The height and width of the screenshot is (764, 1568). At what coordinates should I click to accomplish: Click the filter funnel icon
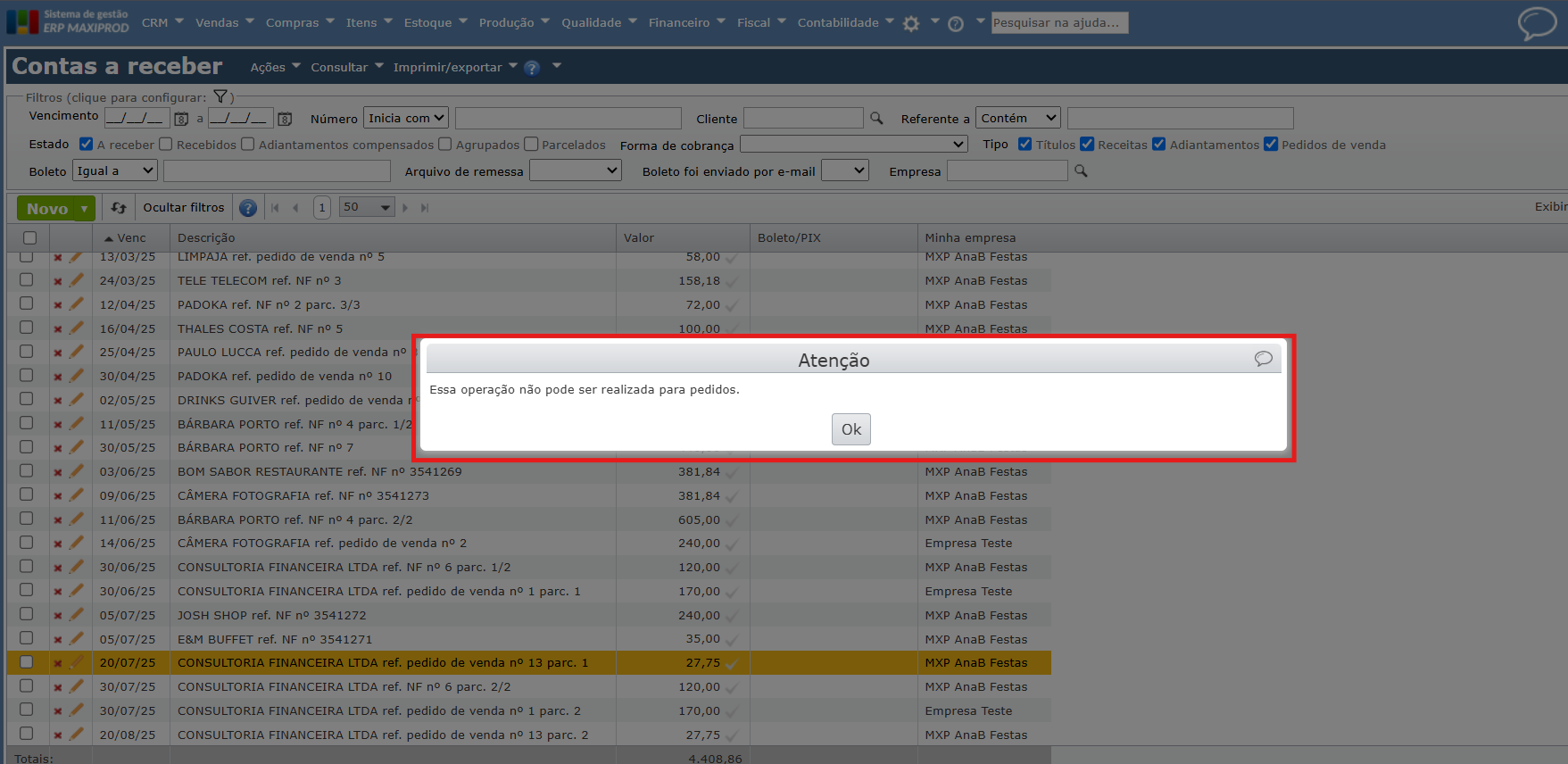click(x=220, y=96)
